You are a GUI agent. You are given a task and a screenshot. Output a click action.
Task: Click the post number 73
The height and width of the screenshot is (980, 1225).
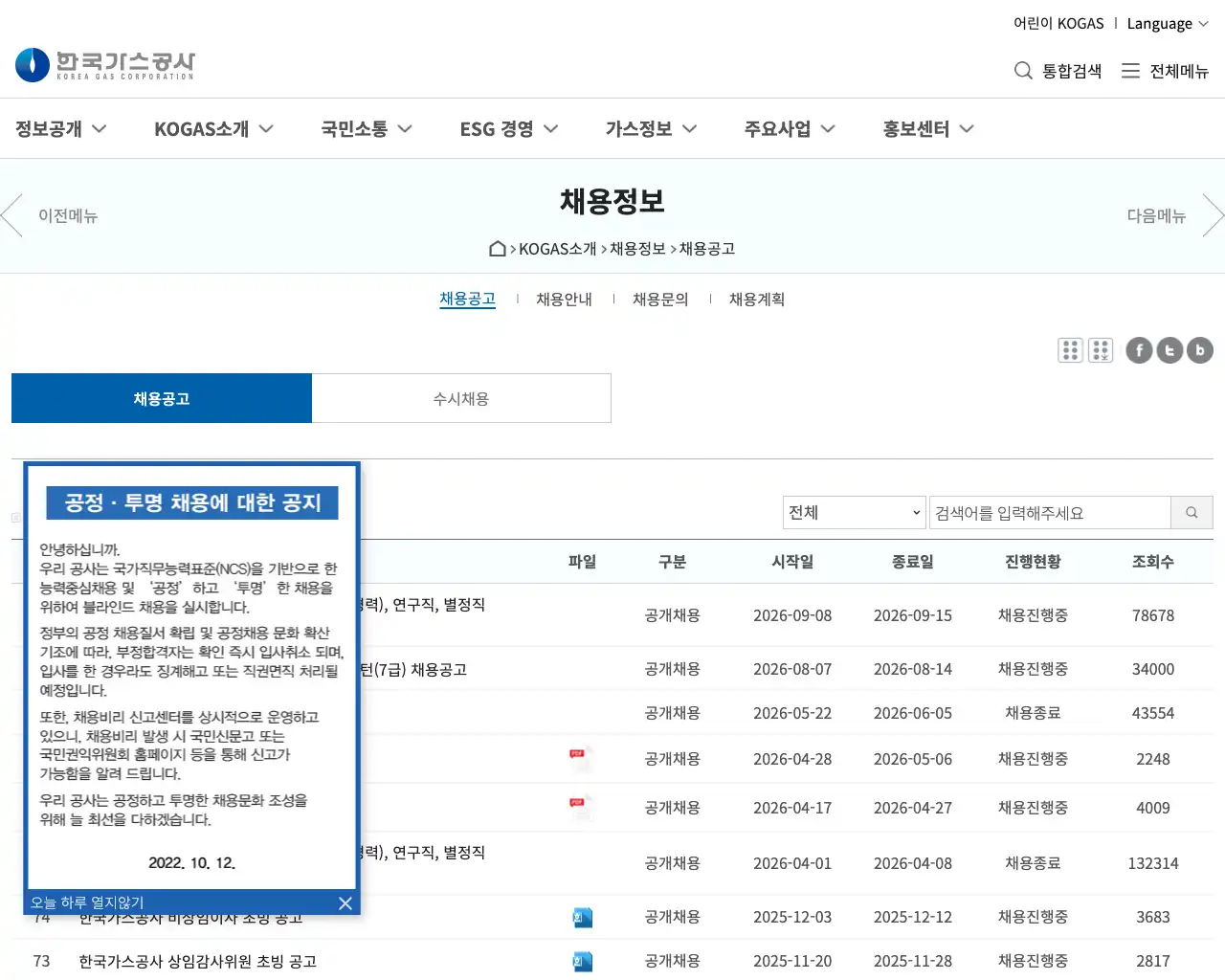tap(41, 961)
